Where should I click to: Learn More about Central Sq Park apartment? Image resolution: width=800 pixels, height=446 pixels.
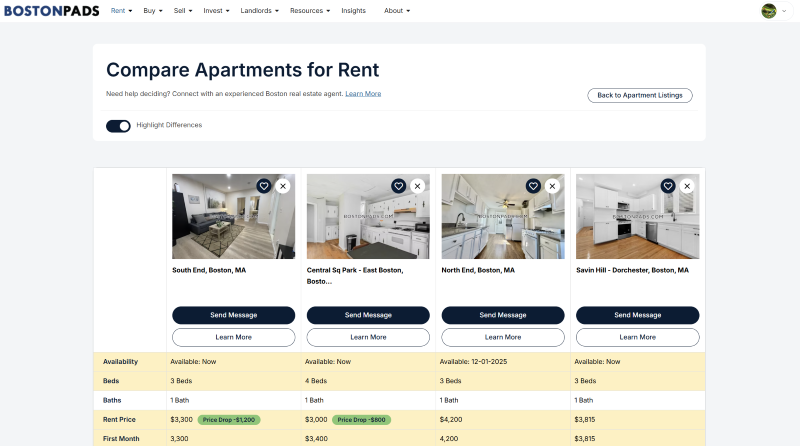(x=368, y=337)
